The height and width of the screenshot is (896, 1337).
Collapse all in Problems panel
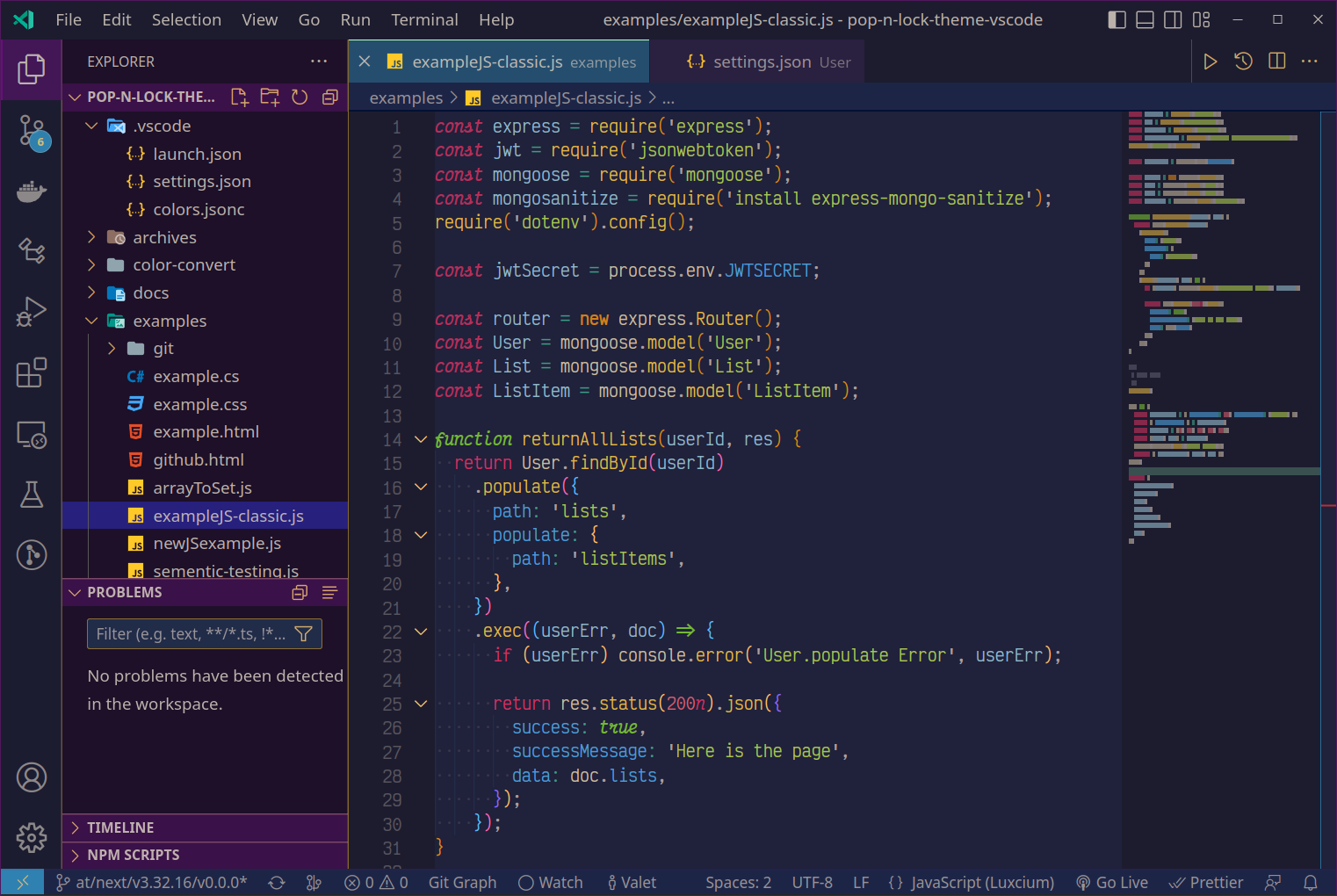point(300,593)
